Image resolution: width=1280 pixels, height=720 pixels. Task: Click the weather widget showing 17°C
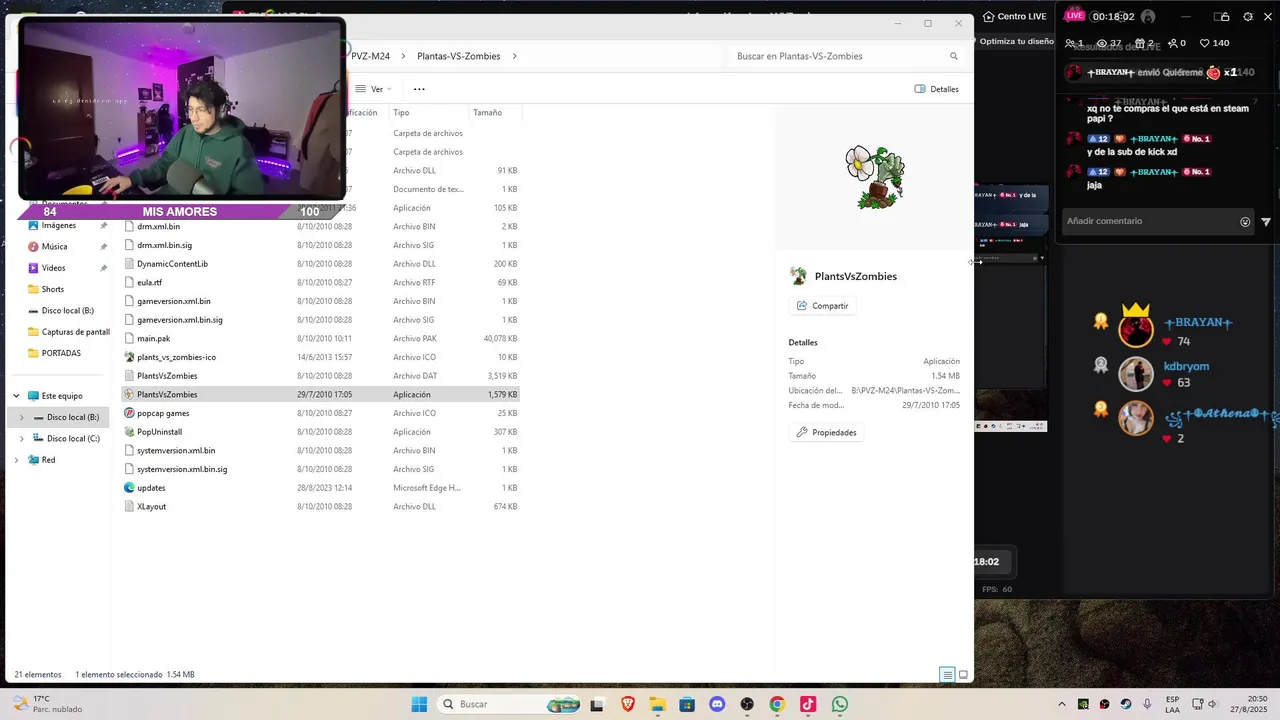45,704
